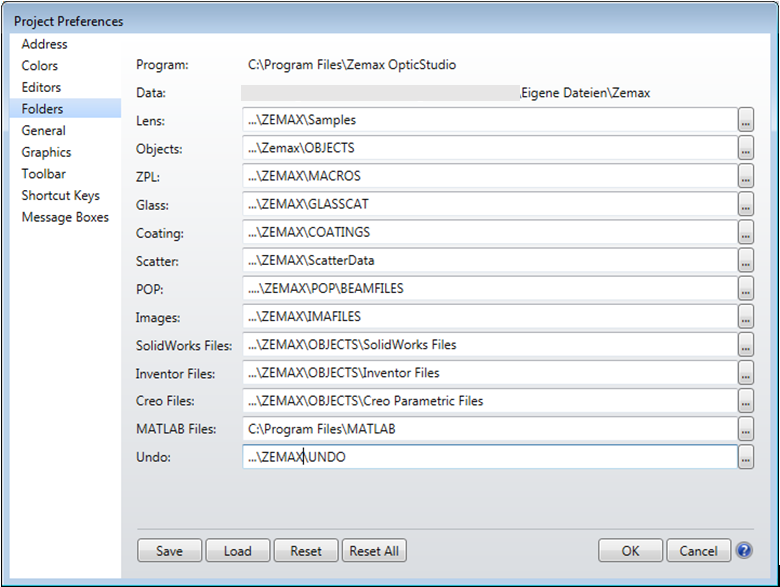Click into the Objects folder path field
The image size is (780, 587).
point(490,148)
